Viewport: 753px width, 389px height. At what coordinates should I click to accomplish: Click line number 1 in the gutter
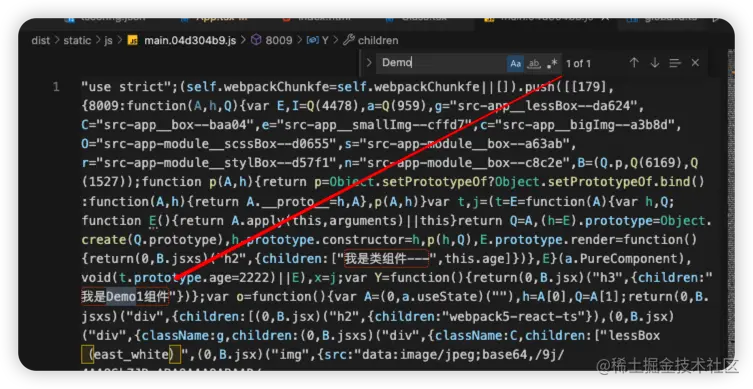56,87
